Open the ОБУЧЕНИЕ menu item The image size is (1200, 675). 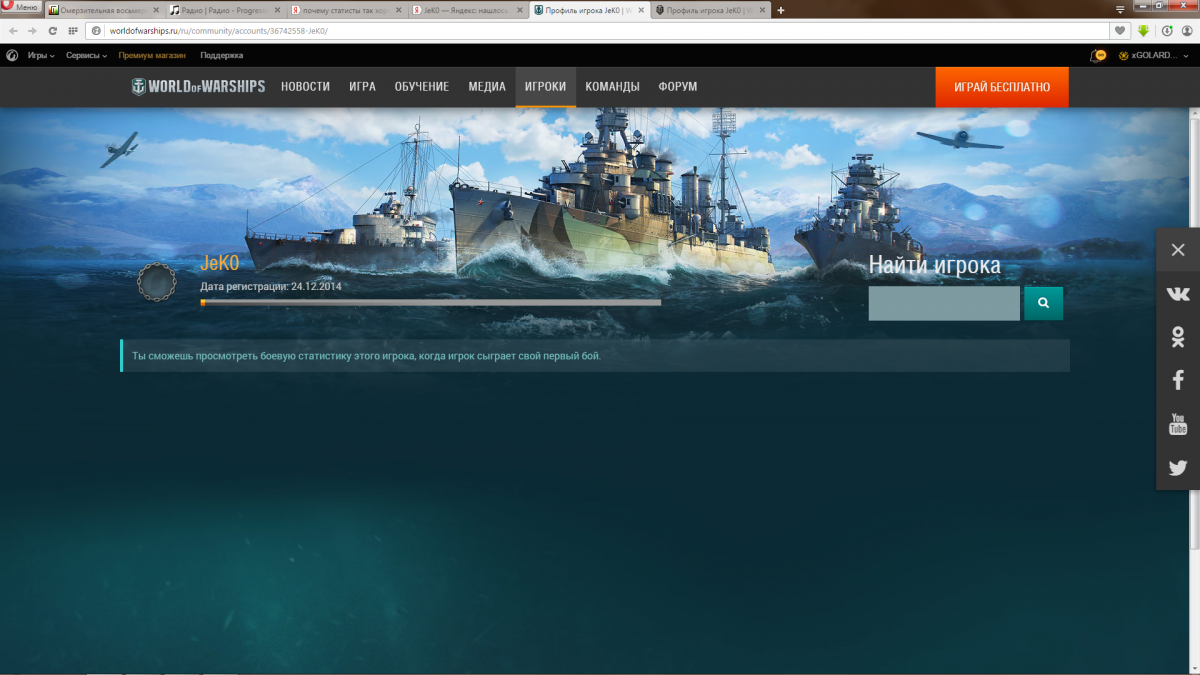pyautogui.click(x=421, y=87)
